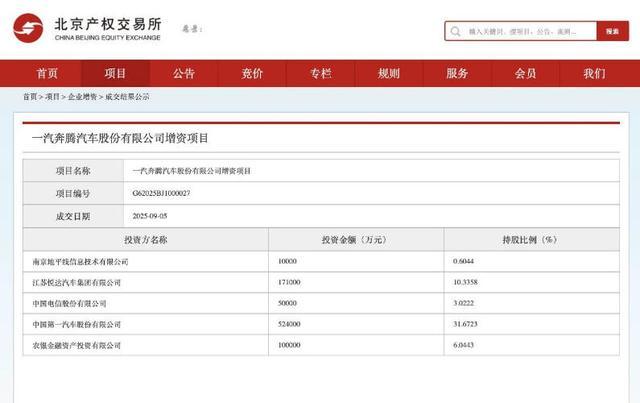Open the 项目 navigation tab
Viewport: 640px width, 403px height.
[x=116, y=73]
